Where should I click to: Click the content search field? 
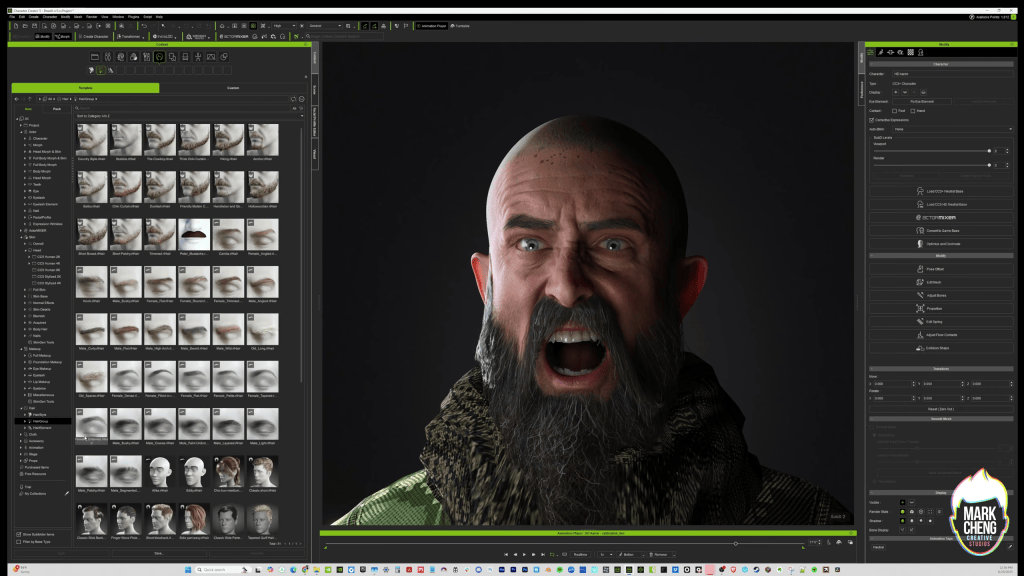tap(183, 108)
